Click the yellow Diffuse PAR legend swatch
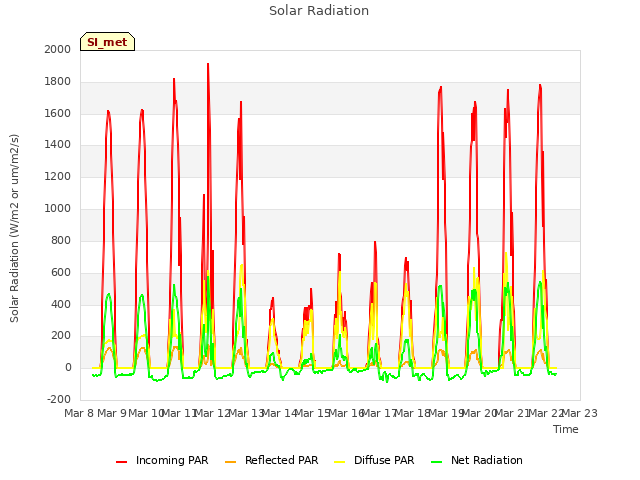 [x=340, y=462]
